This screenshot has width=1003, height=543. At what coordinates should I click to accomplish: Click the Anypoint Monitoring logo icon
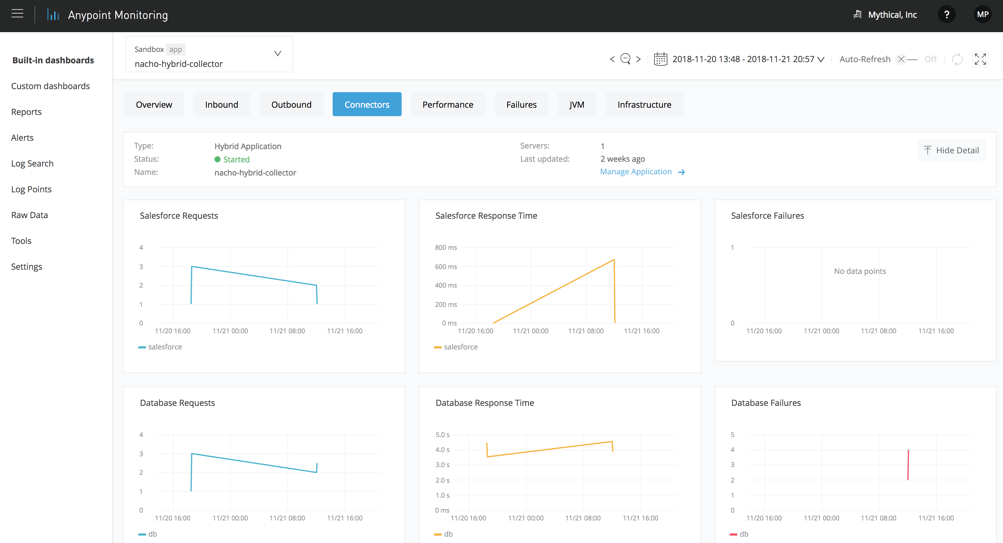point(52,15)
